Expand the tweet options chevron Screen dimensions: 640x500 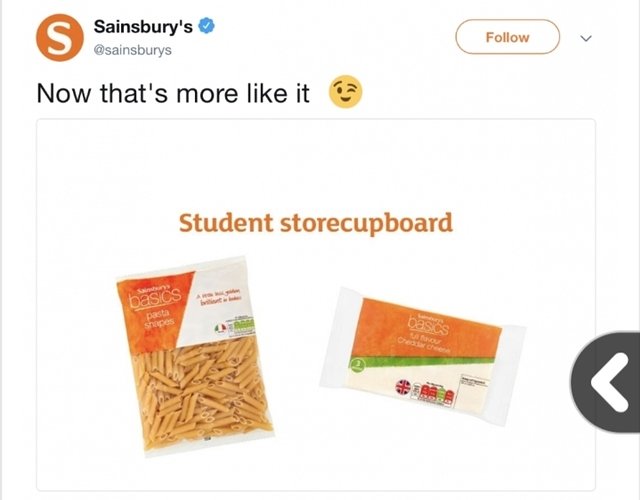pos(587,38)
